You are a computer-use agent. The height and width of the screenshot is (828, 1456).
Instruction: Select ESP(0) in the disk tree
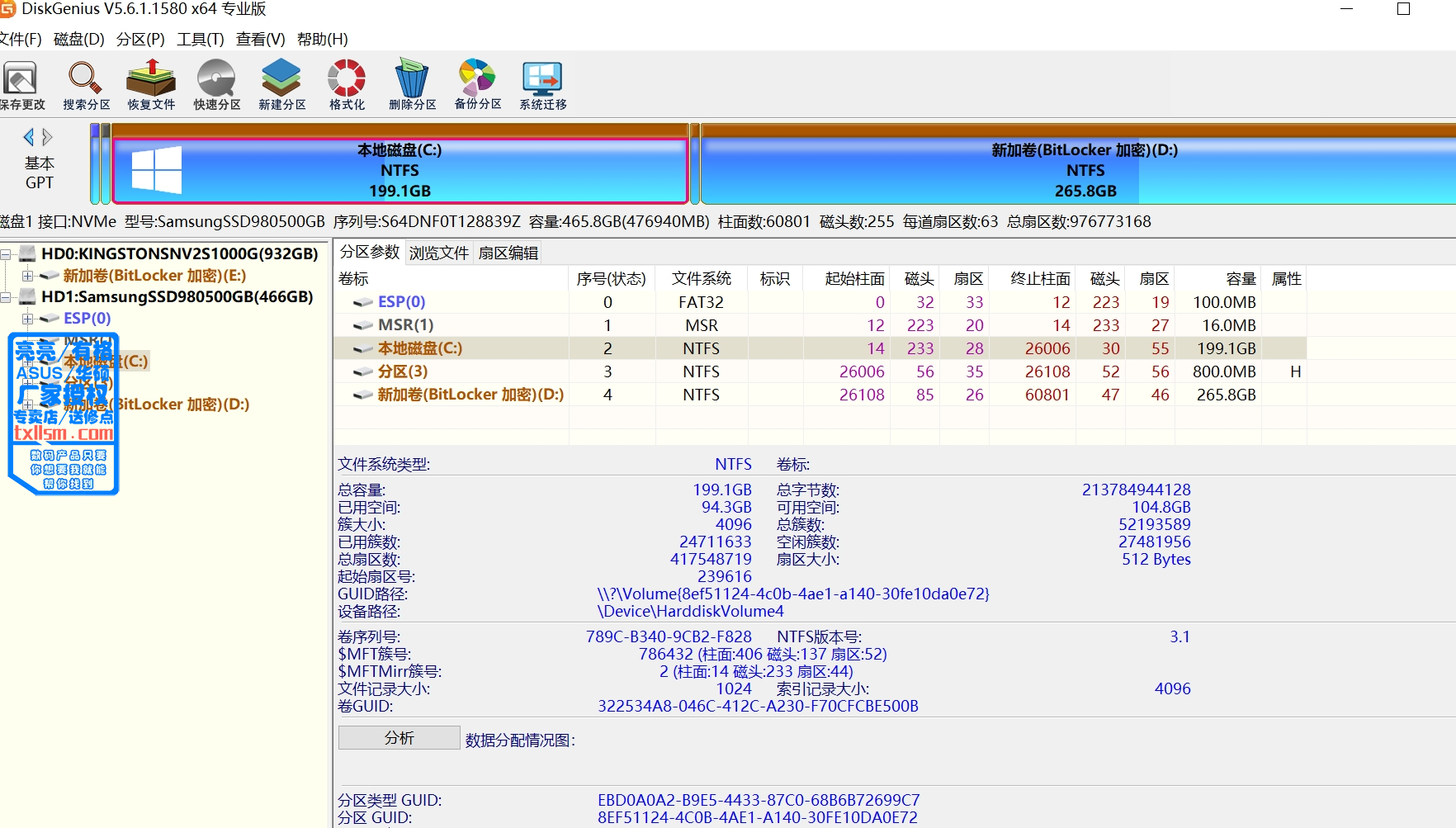pyautogui.click(x=87, y=319)
